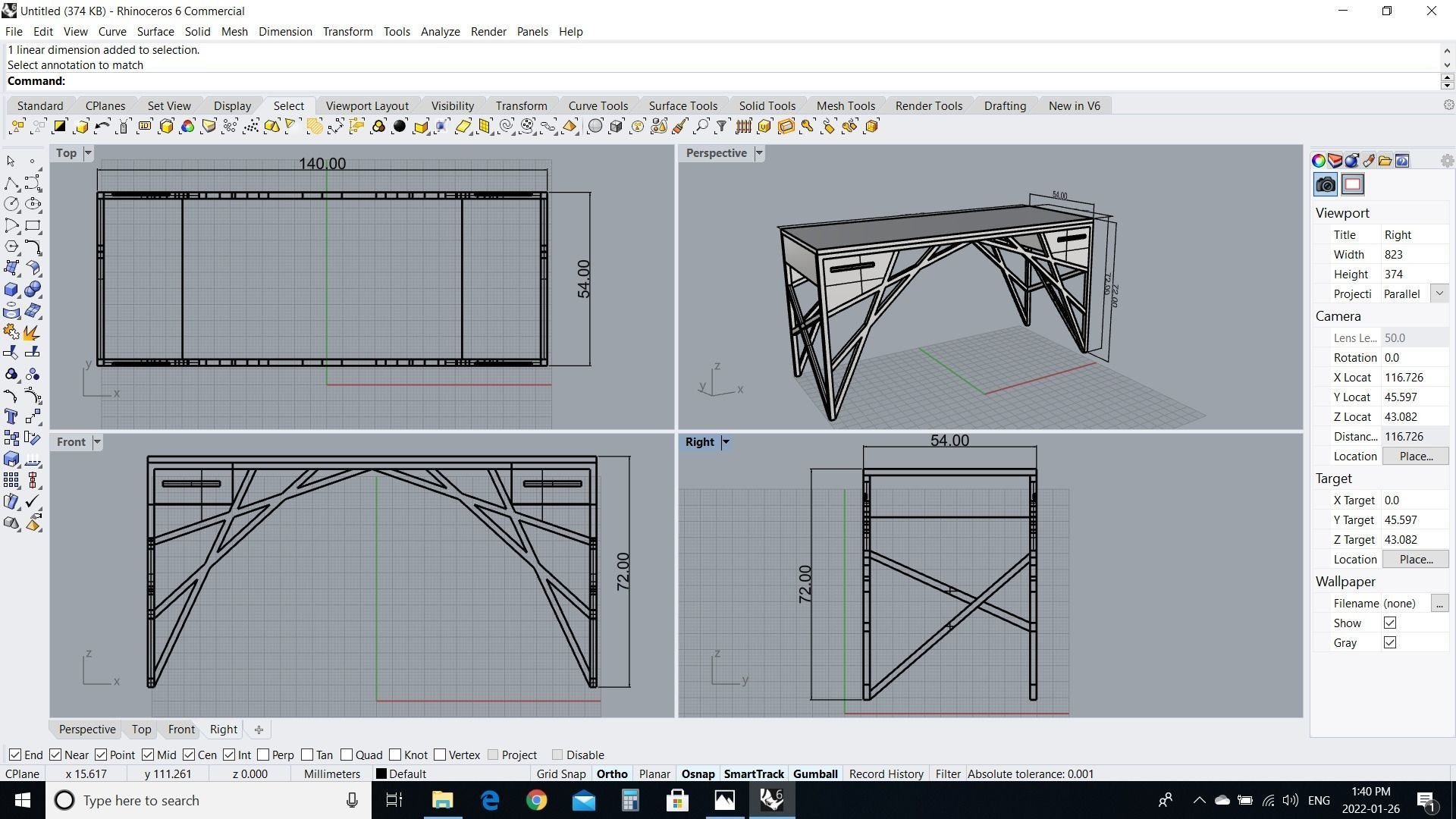Click the camera Location Place button
This screenshot has height=819, width=1456.
(1415, 456)
